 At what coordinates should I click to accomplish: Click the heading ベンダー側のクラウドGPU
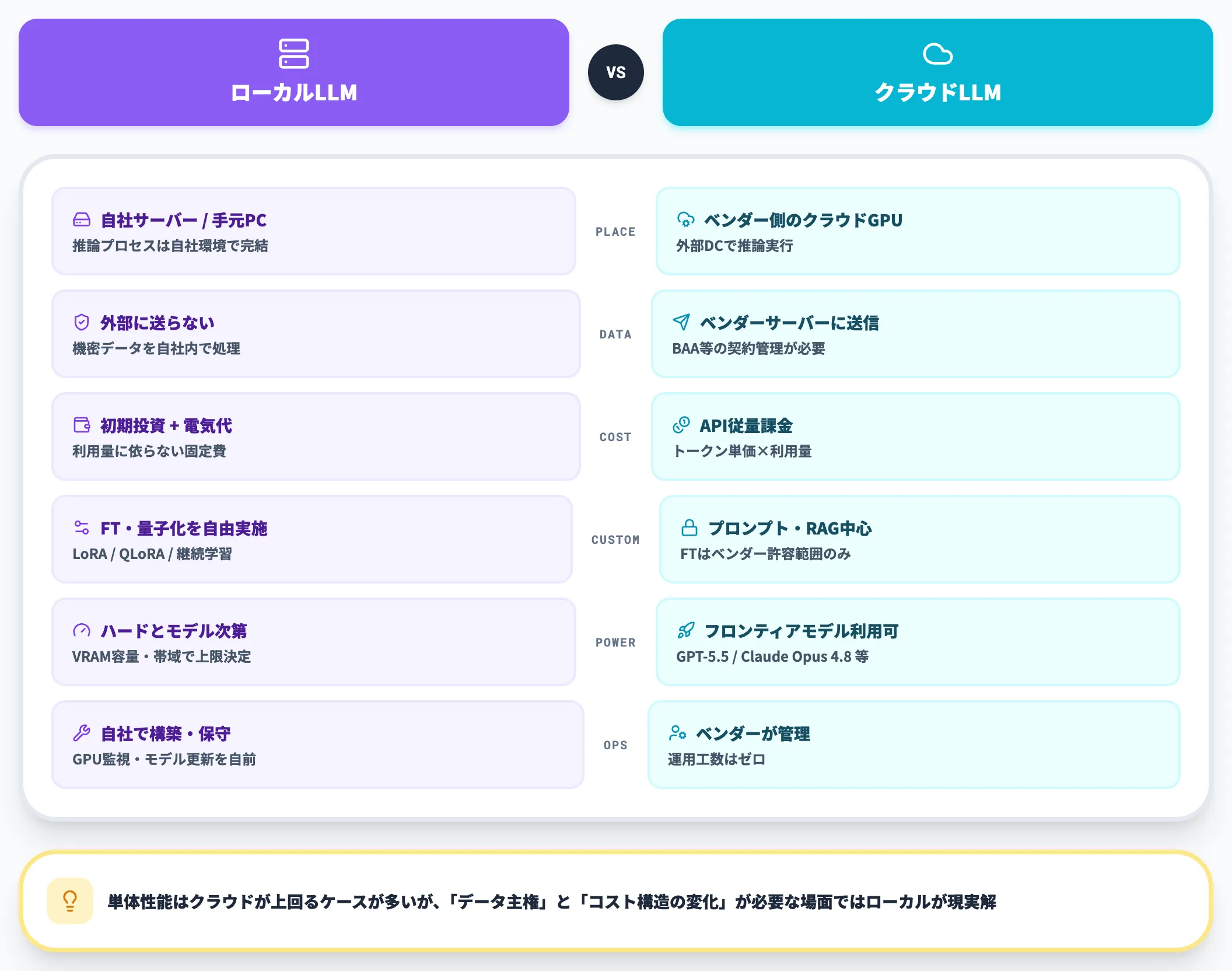(x=803, y=221)
